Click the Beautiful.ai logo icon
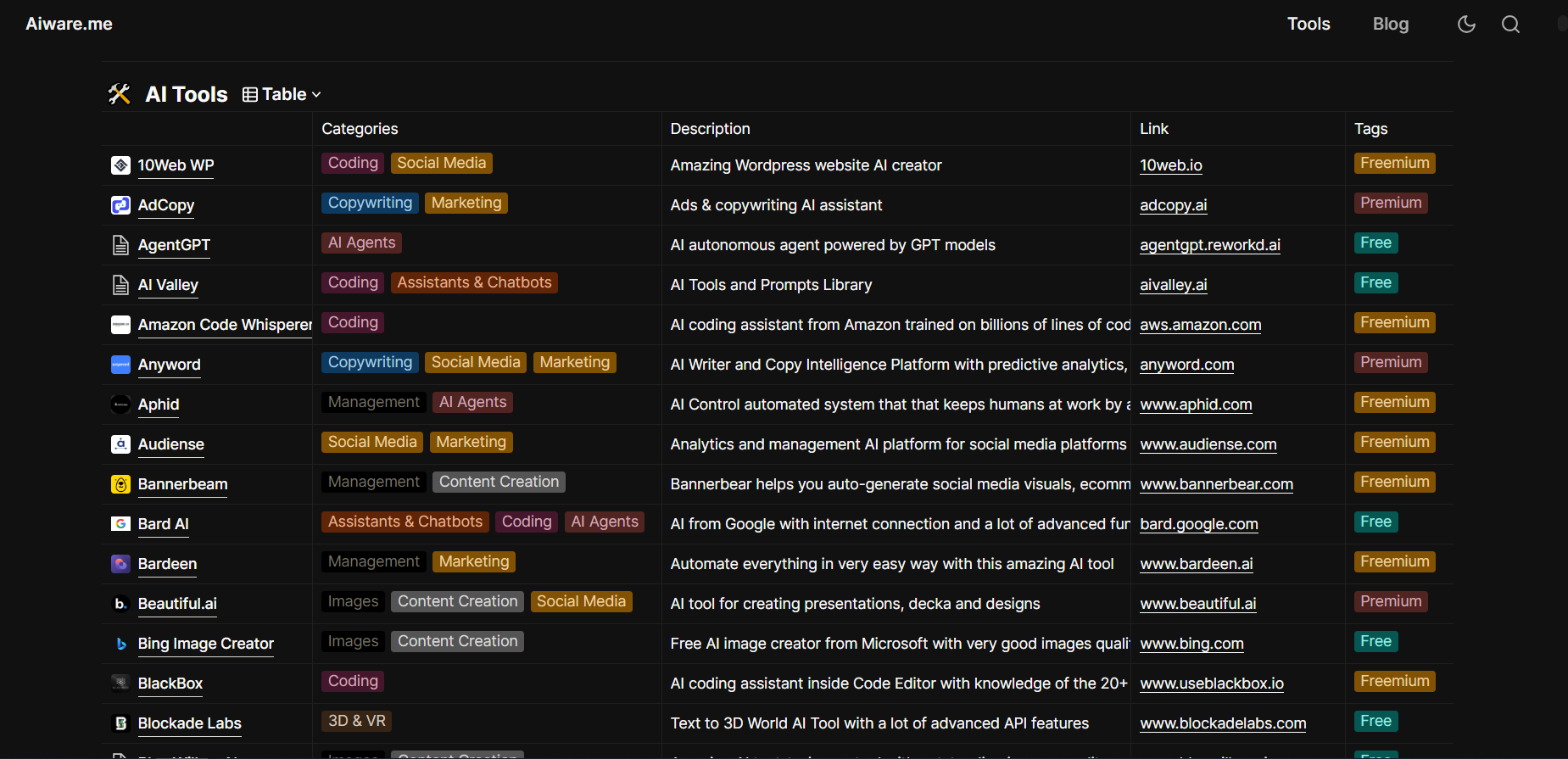The width and height of the screenshot is (1568, 759). click(x=120, y=604)
